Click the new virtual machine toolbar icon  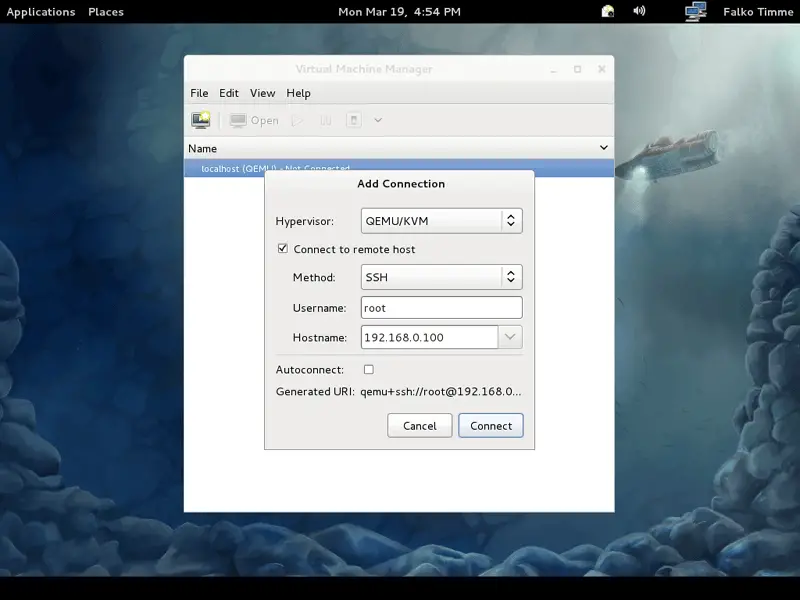[x=201, y=120]
